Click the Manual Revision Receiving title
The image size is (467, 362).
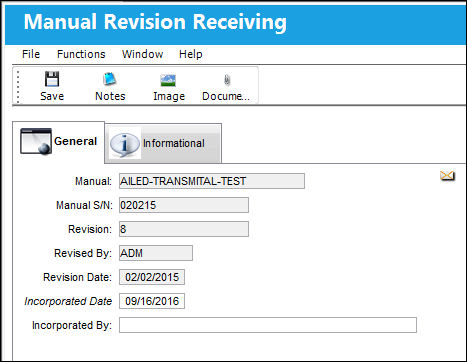pos(155,22)
